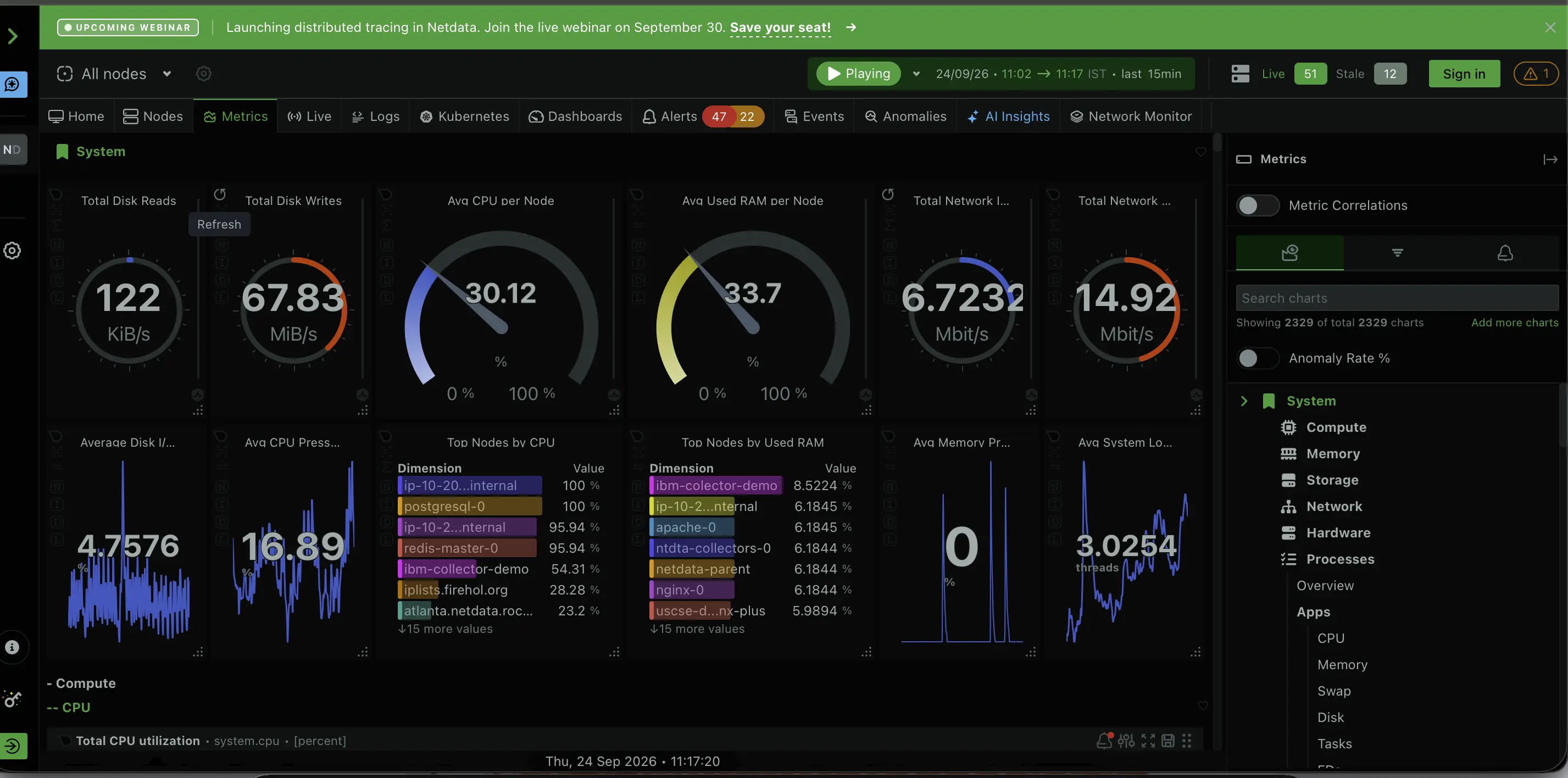Click the nodes server icon beside Live

[1240, 74]
